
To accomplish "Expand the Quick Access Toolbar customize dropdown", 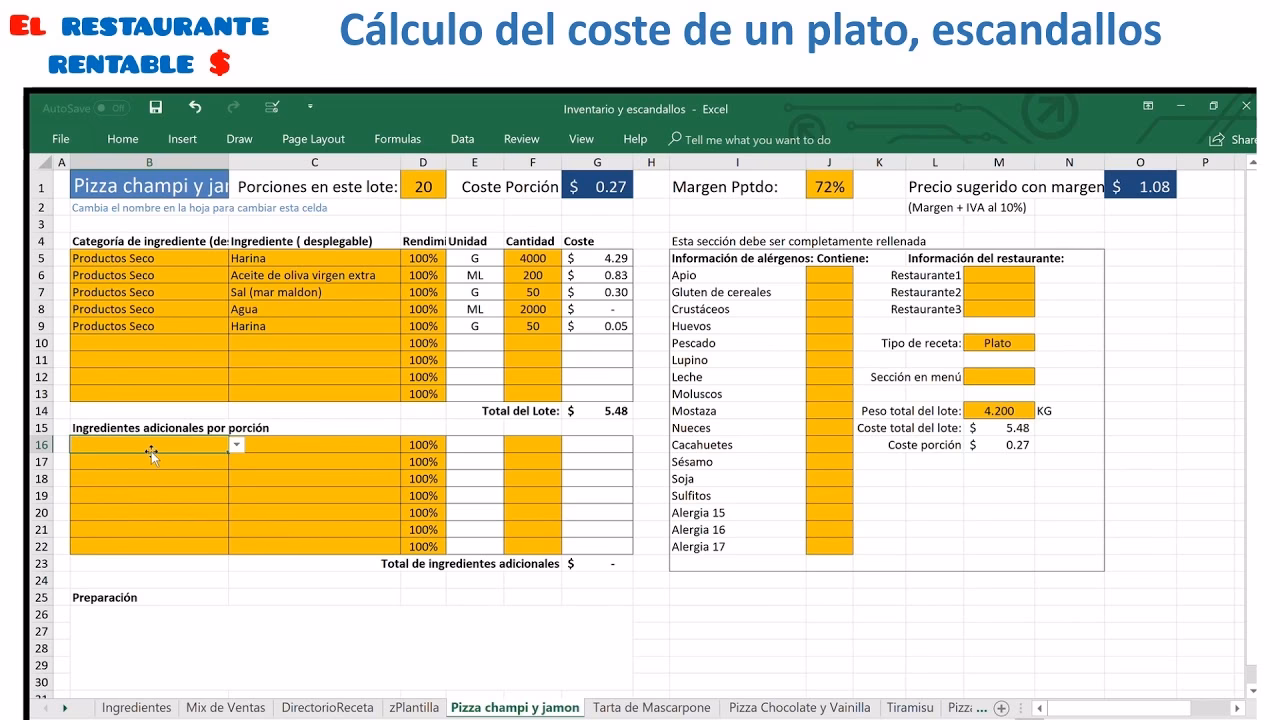I will pos(311,107).
